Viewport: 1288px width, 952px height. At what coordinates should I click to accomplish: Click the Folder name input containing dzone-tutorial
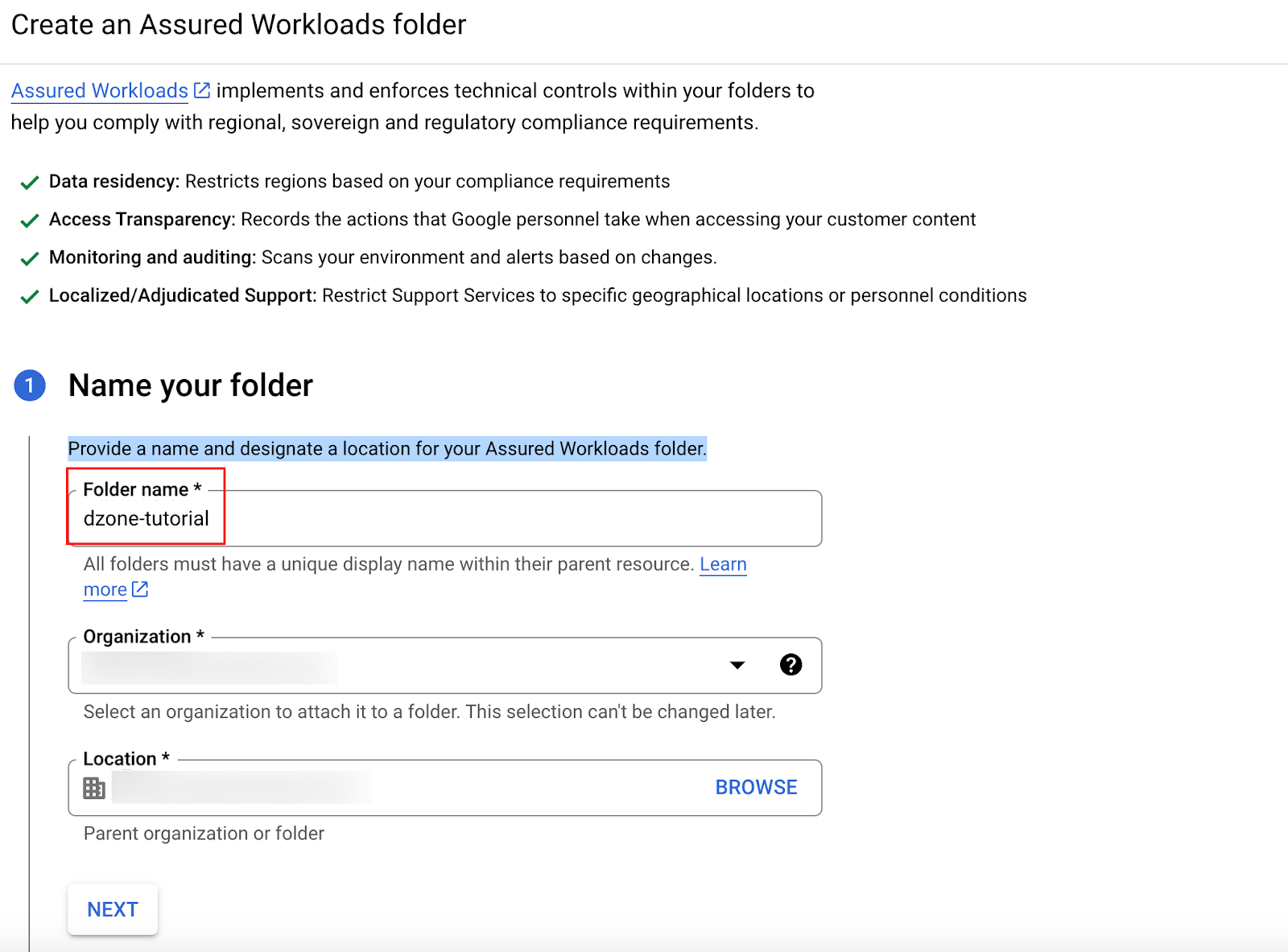tap(443, 518)
